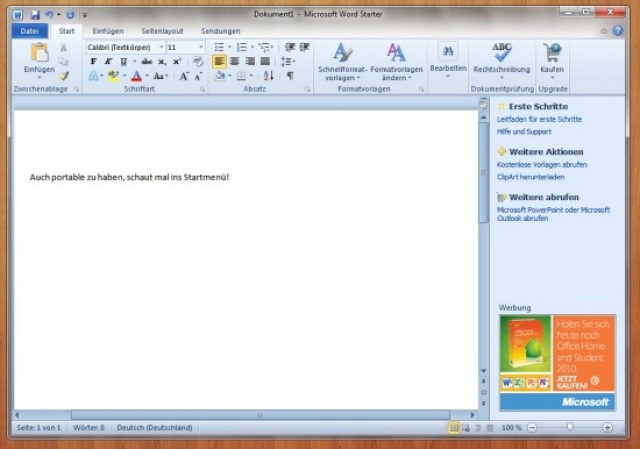Apply the yellow text highlight color
The height and width of the screenshot is (449, 640).
113,76
